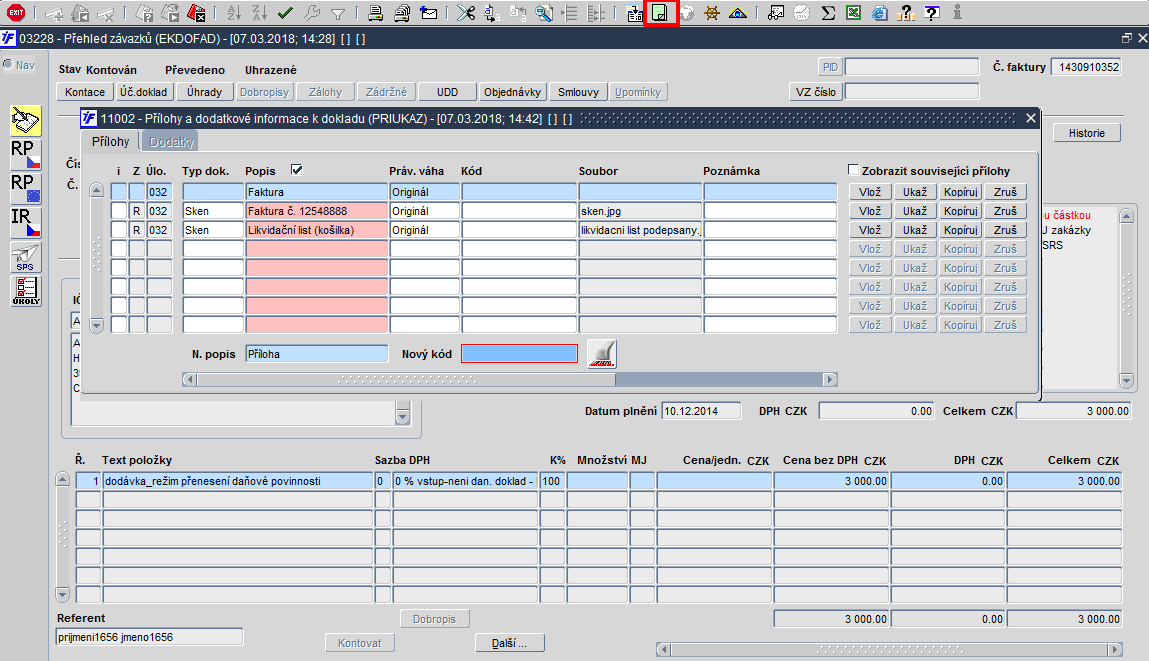Click the Referent field prijmeni1656 jmeno1656
The height and width of the screenshot is (661, 1149).
pos(149,638)
